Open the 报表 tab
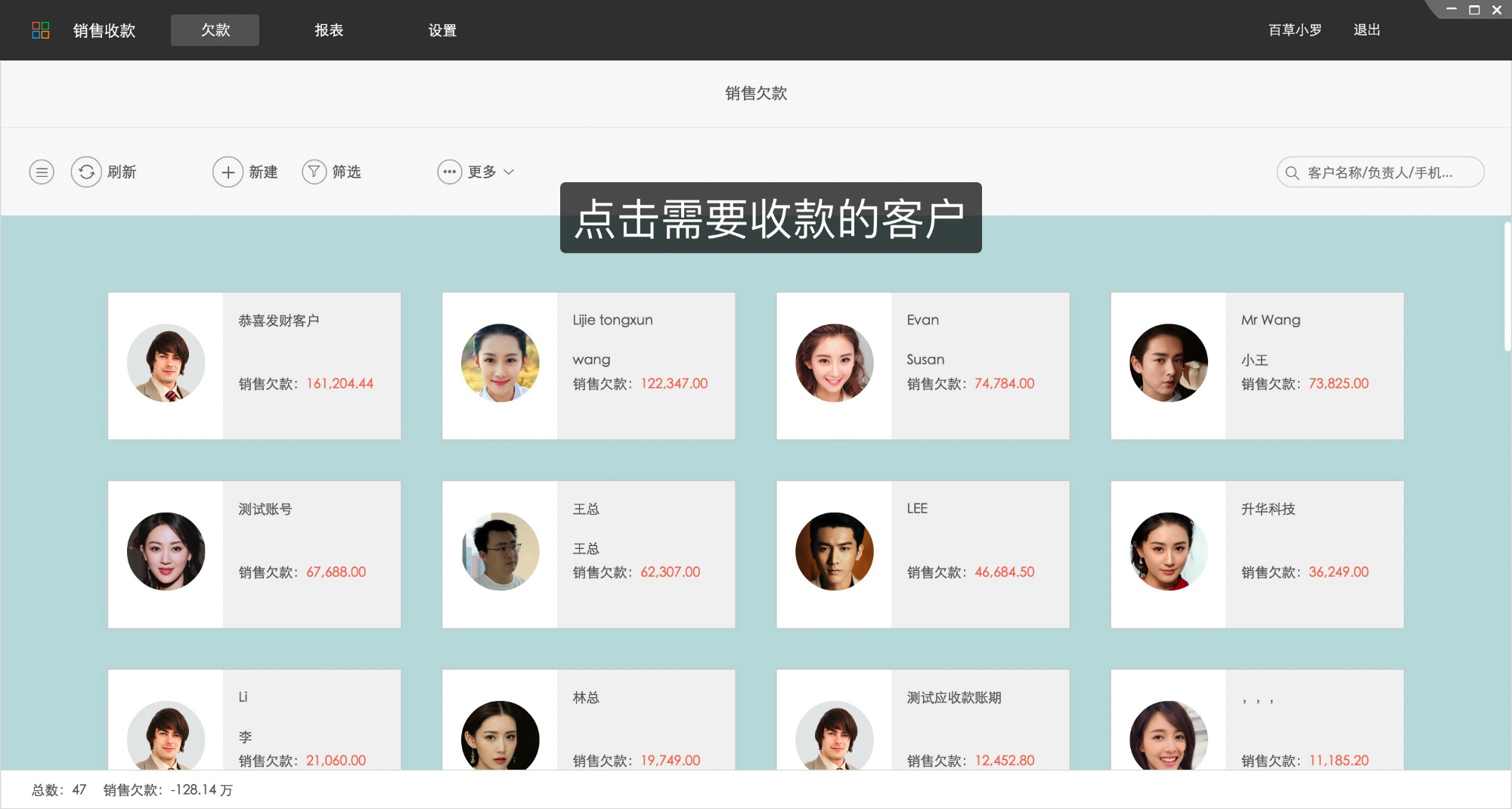Image resolution: width=1512 pixels, height=809 pixels. coord(330,29)
